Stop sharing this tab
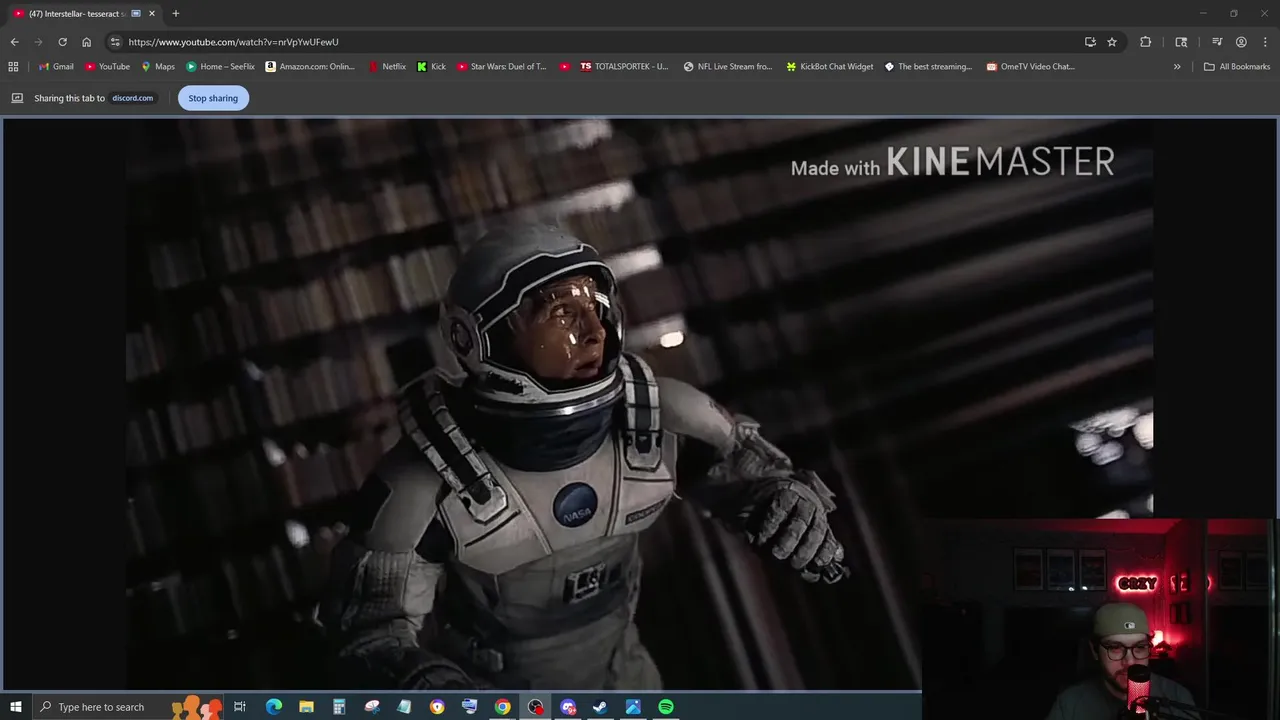1280x720 pixels. click(213, 98)
